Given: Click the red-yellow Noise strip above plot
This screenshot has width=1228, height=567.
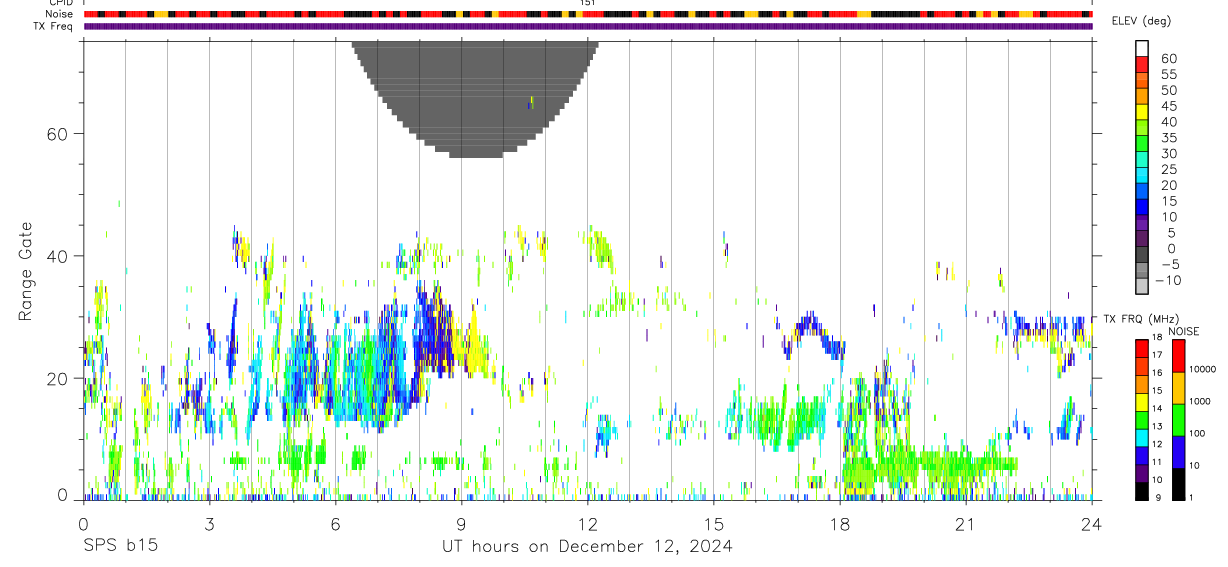Looking at the screenshot, I should [588, 14].
